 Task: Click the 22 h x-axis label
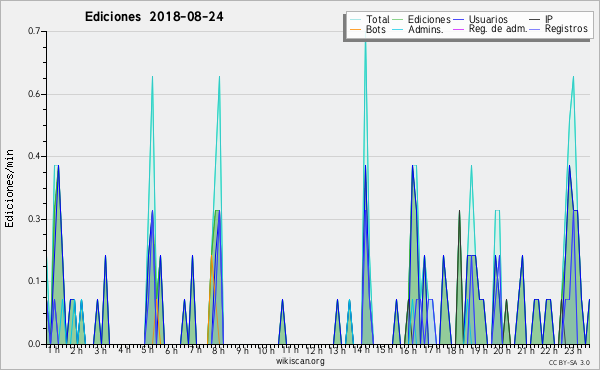(x=549, y=350)
